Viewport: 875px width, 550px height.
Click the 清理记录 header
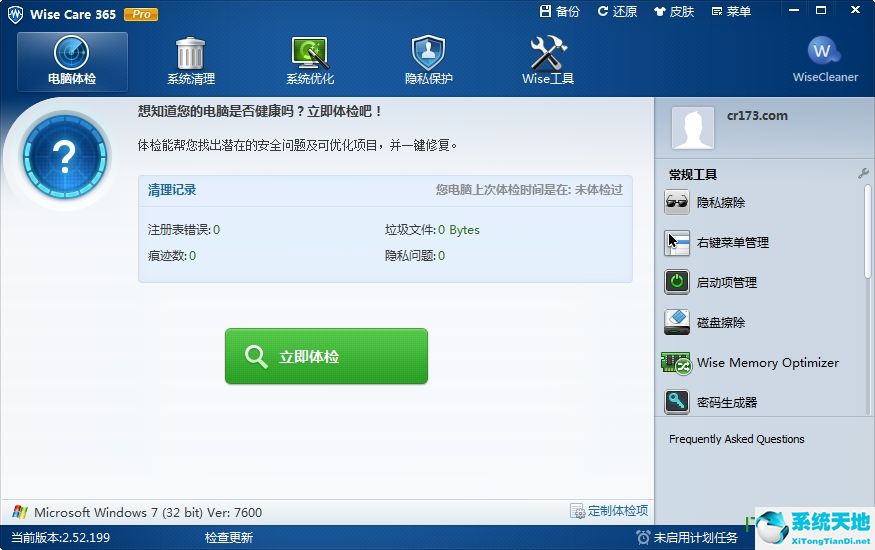pos(172,190)
